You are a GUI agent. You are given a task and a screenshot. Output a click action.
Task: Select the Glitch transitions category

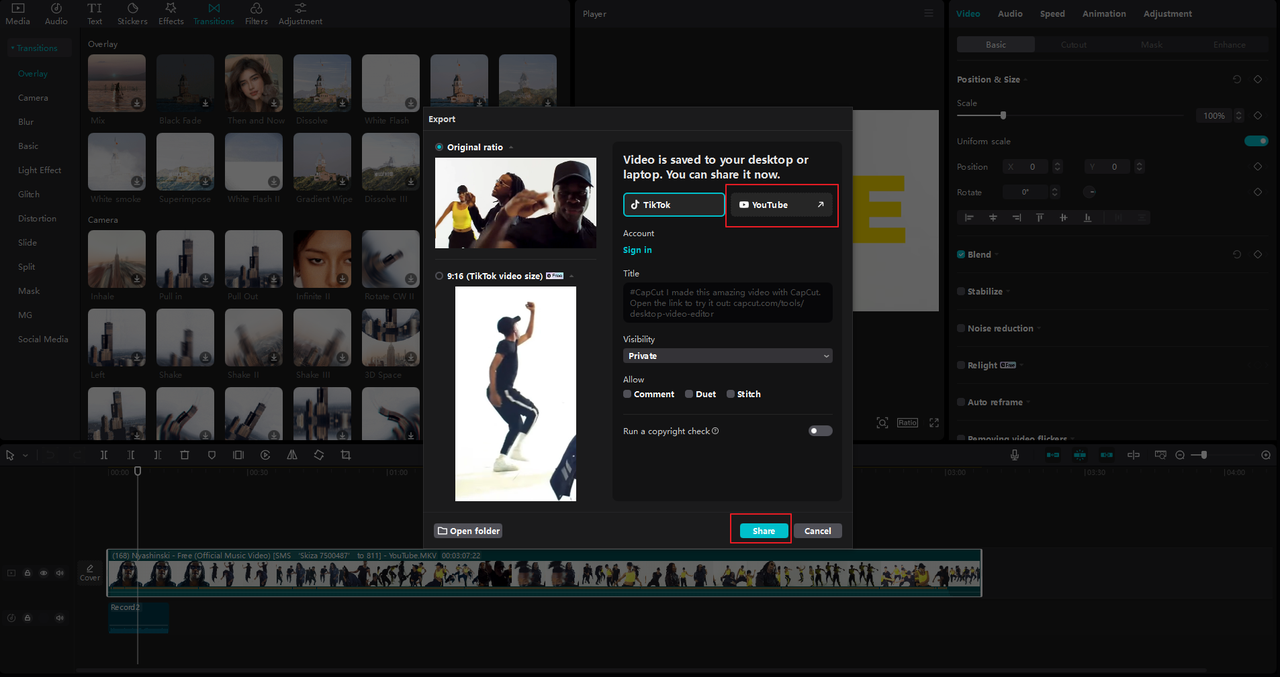coord(29,194)
